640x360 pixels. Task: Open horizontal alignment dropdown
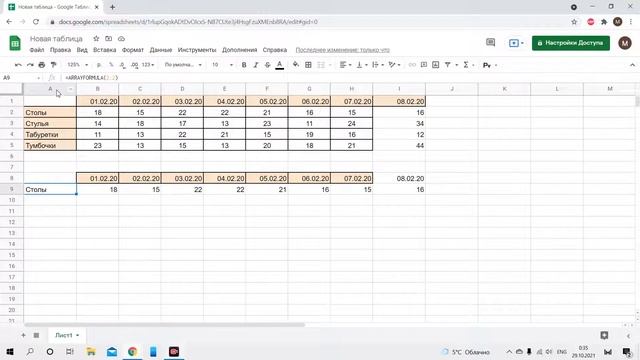pyautogui.click(x=345, y=65)
